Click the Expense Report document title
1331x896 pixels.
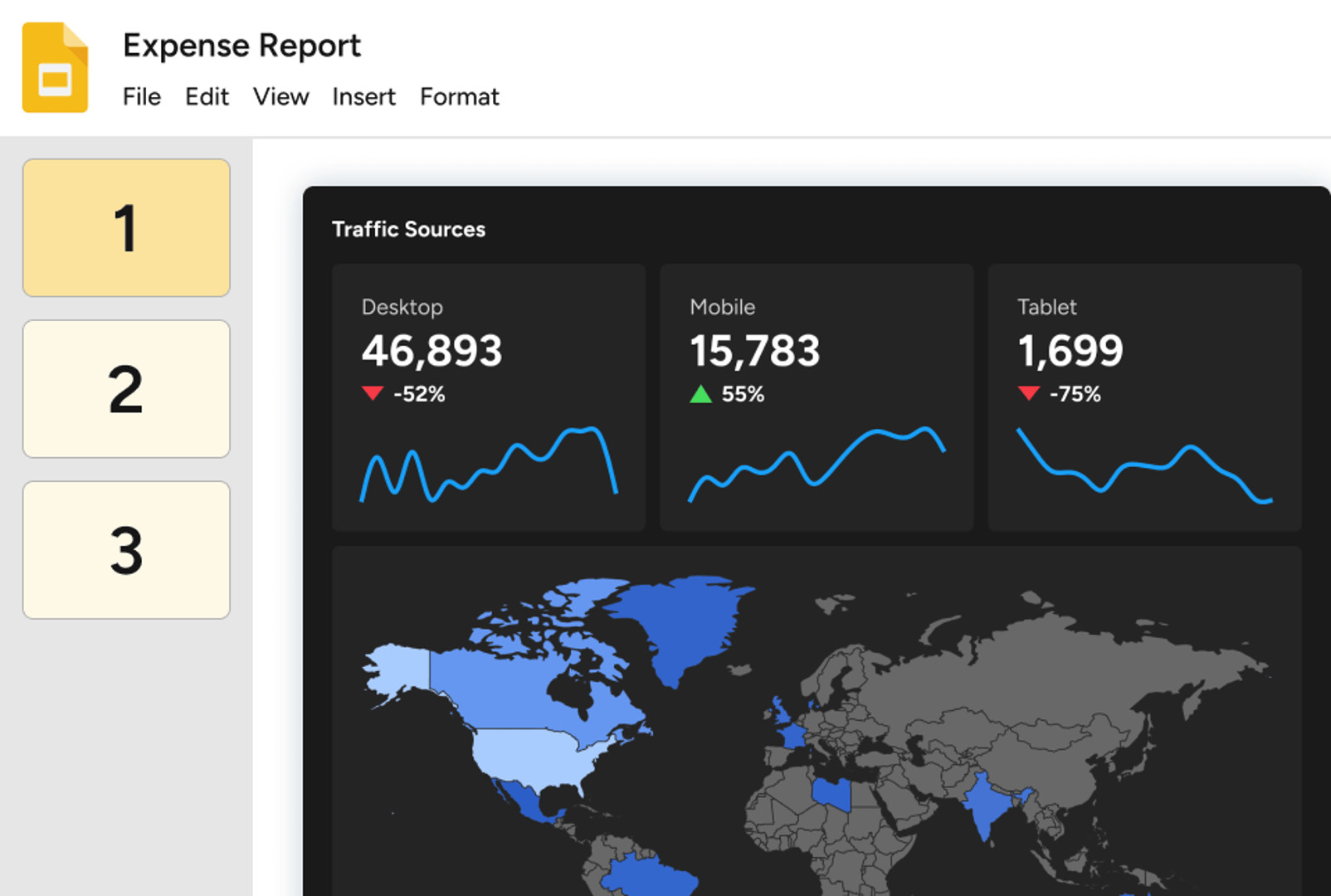[241, 46]
